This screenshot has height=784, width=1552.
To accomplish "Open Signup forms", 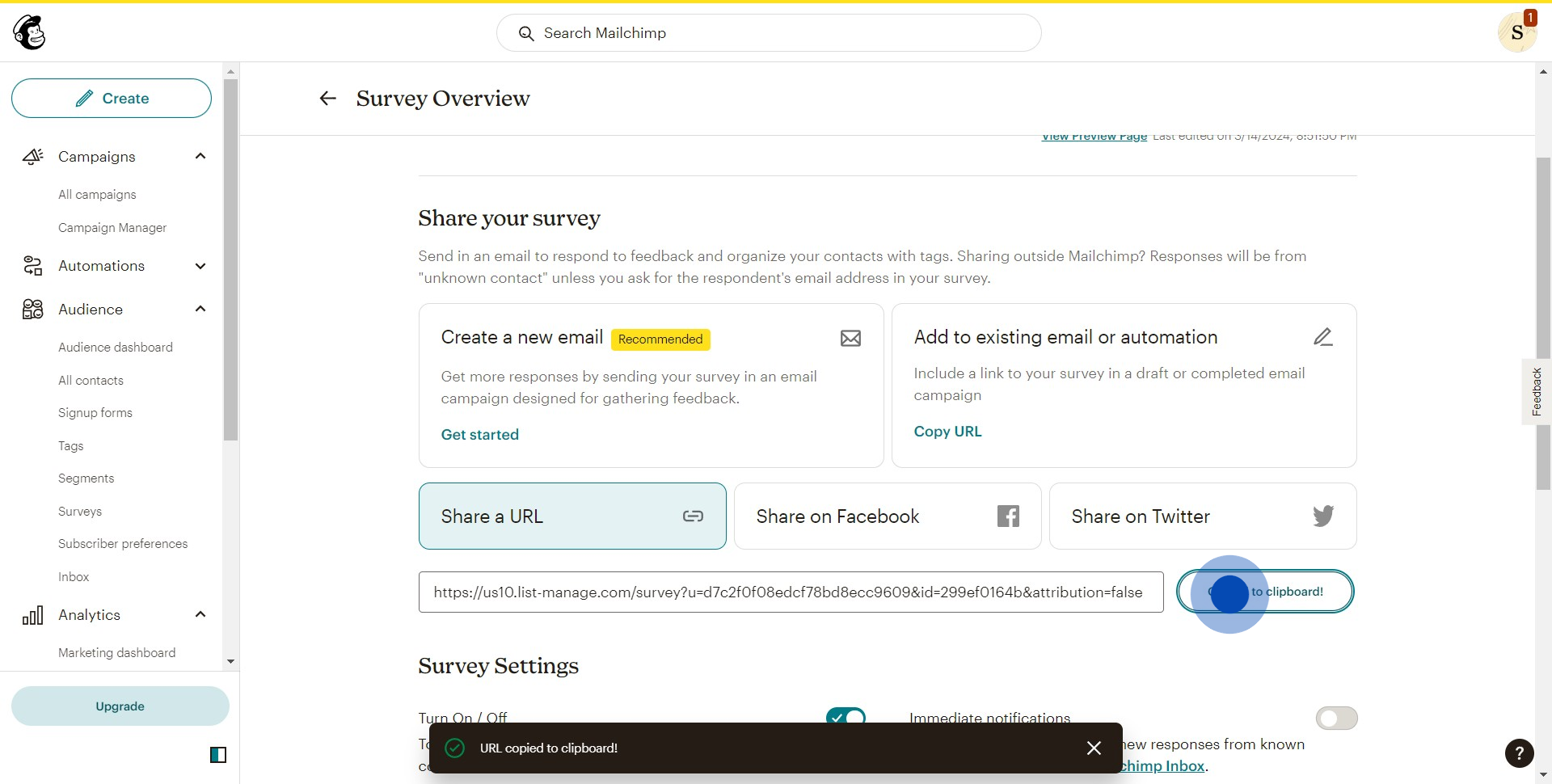I will pos(95,413).
